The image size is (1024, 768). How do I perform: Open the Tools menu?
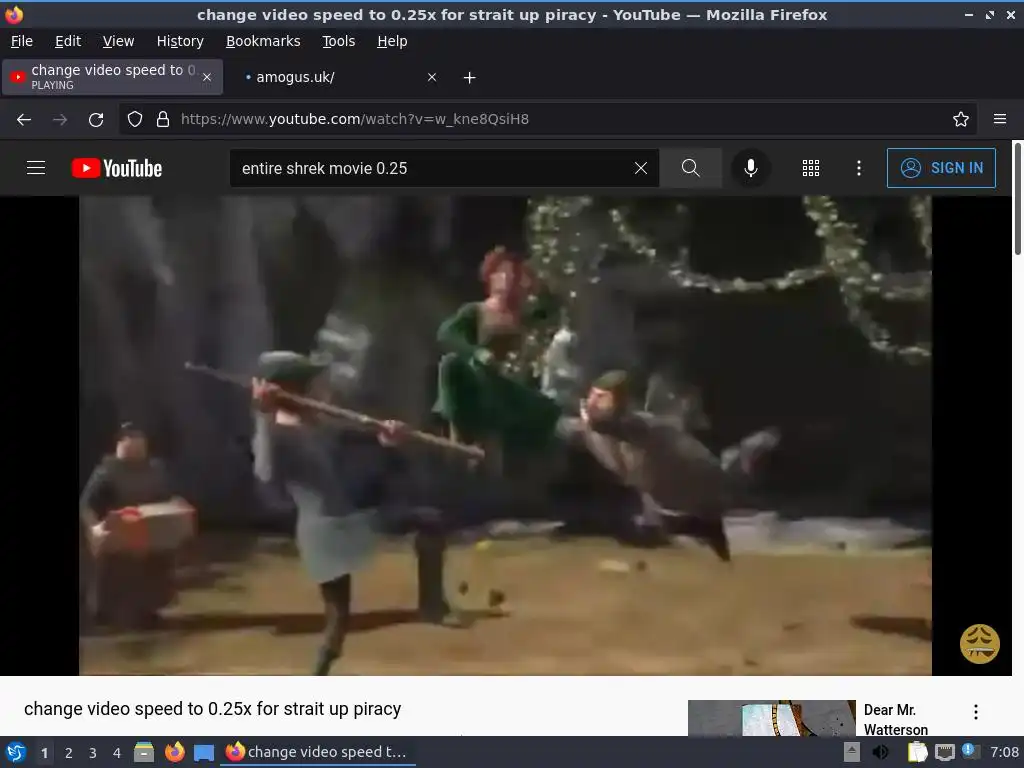pos(338,41)
